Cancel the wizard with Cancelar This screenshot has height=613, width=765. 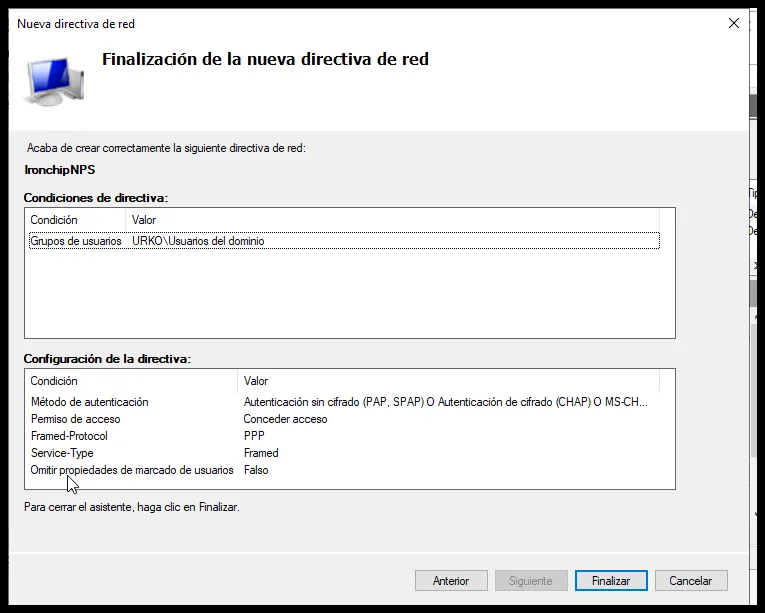click(691, 581)
